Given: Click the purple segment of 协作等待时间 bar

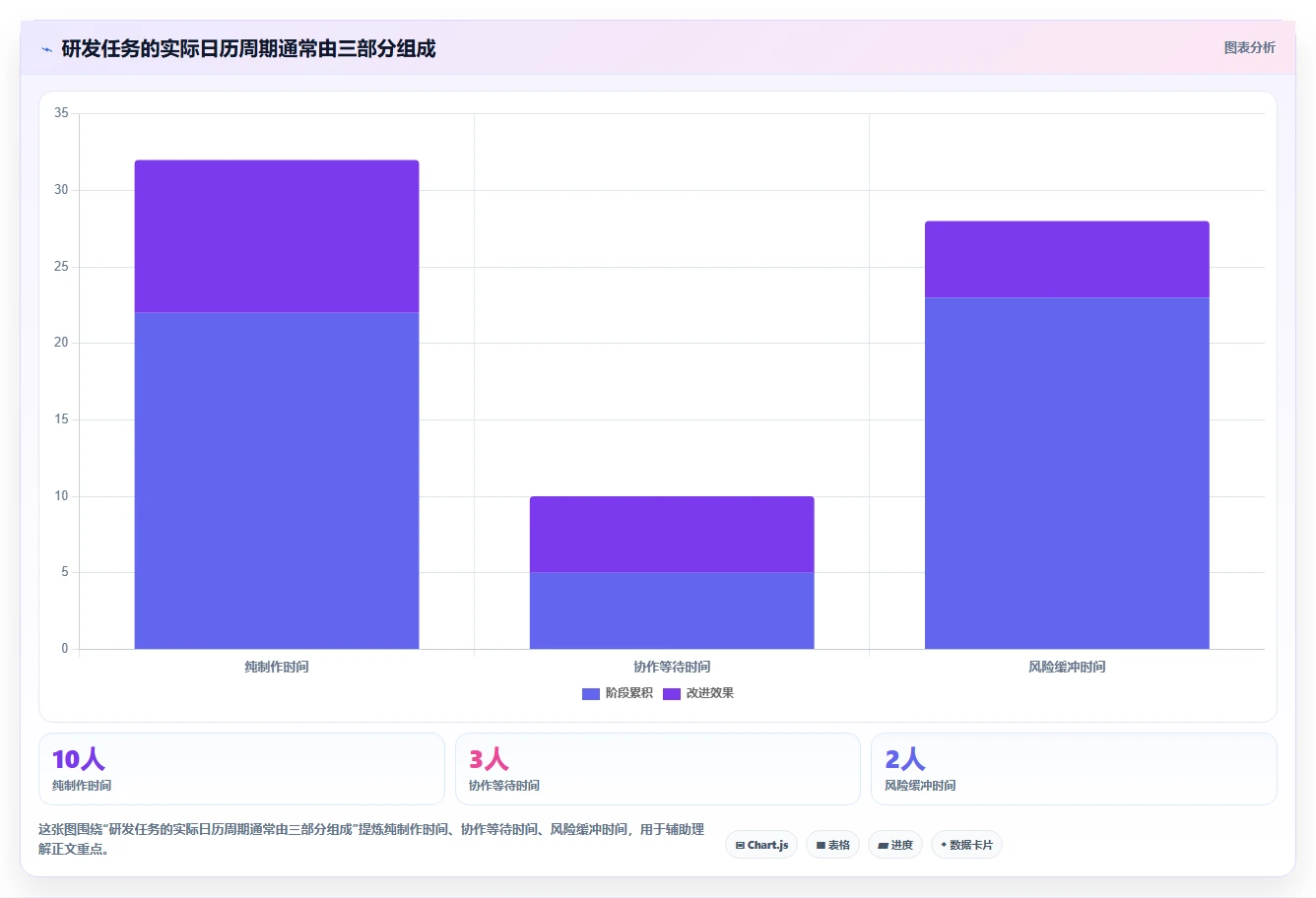Looking at the screenshot, I should [x=672, y=535].
